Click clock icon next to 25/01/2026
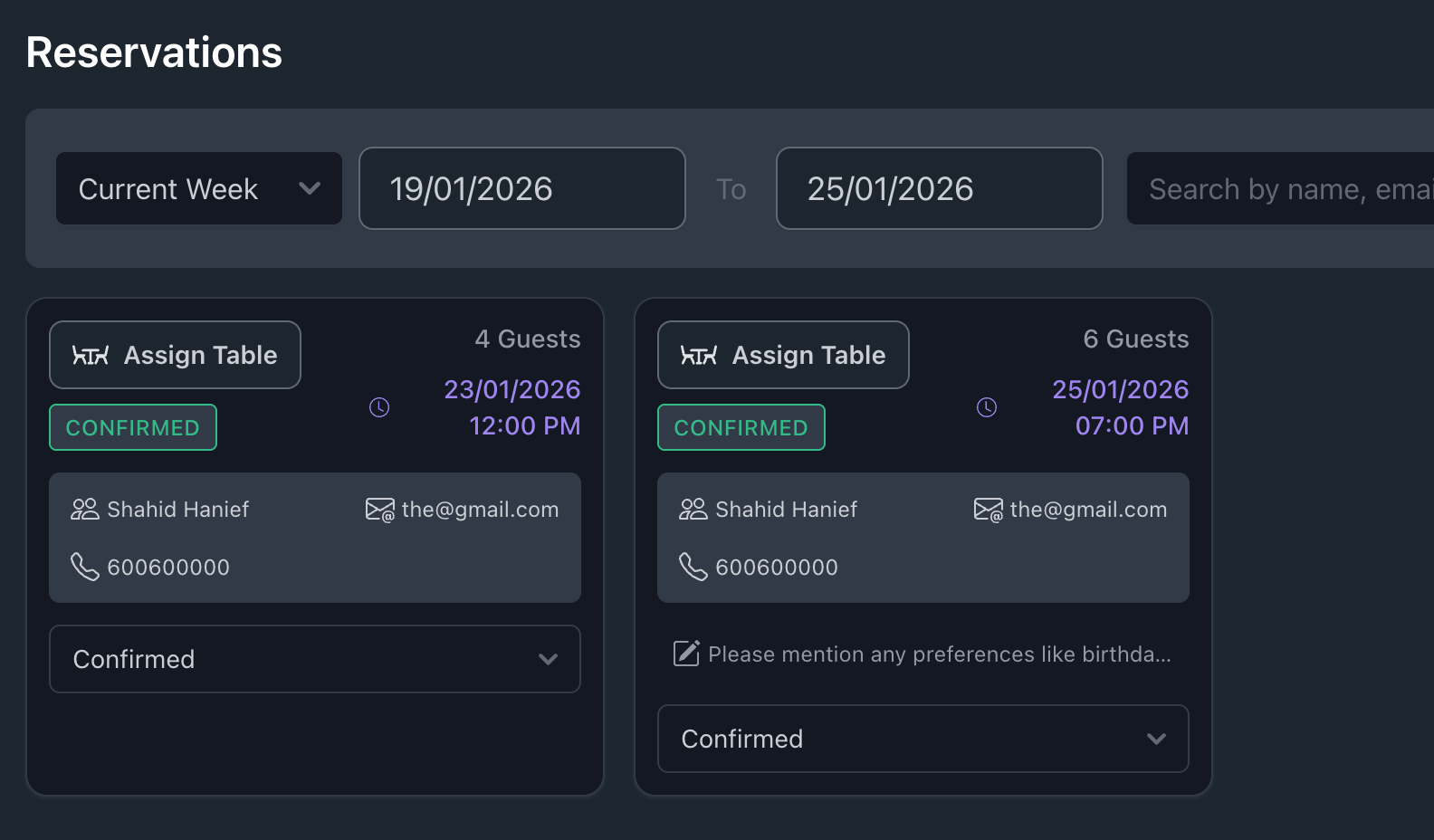This screenshot has height=840, width=1434. pos(987,407)
